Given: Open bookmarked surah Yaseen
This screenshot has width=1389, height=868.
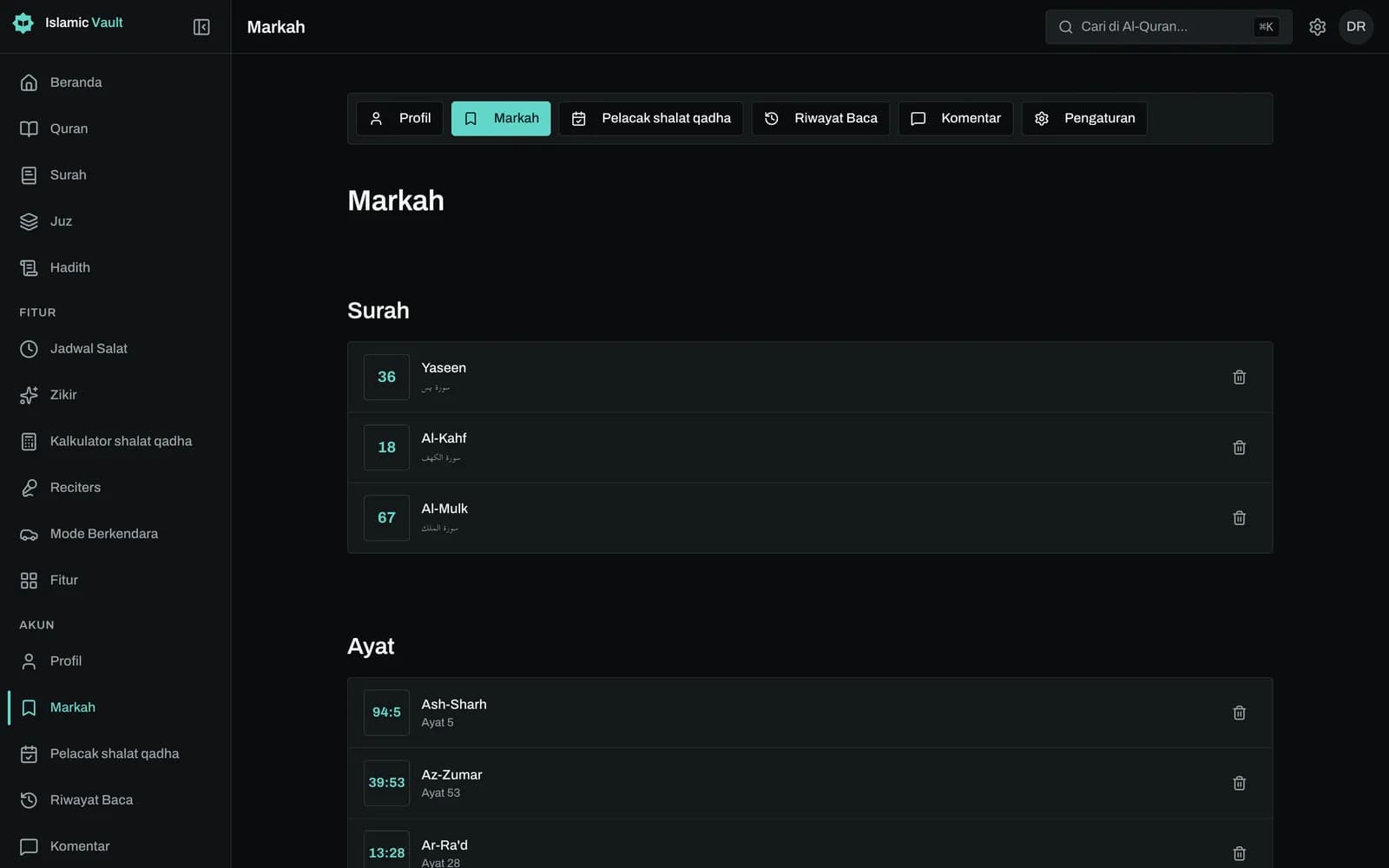Looking at the screenshot, I should click(810, 377).
